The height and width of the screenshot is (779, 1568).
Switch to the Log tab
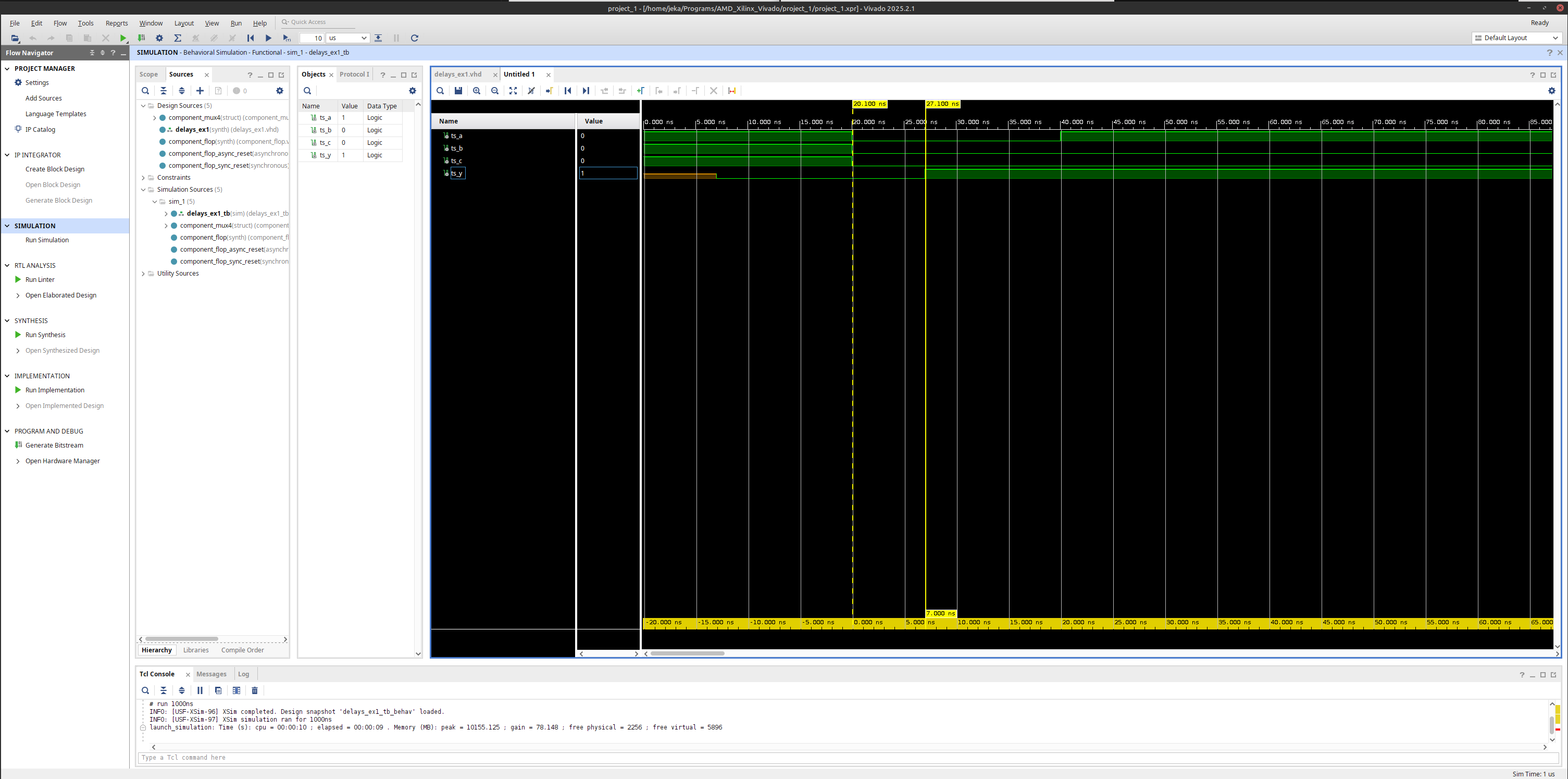point(243,674)
